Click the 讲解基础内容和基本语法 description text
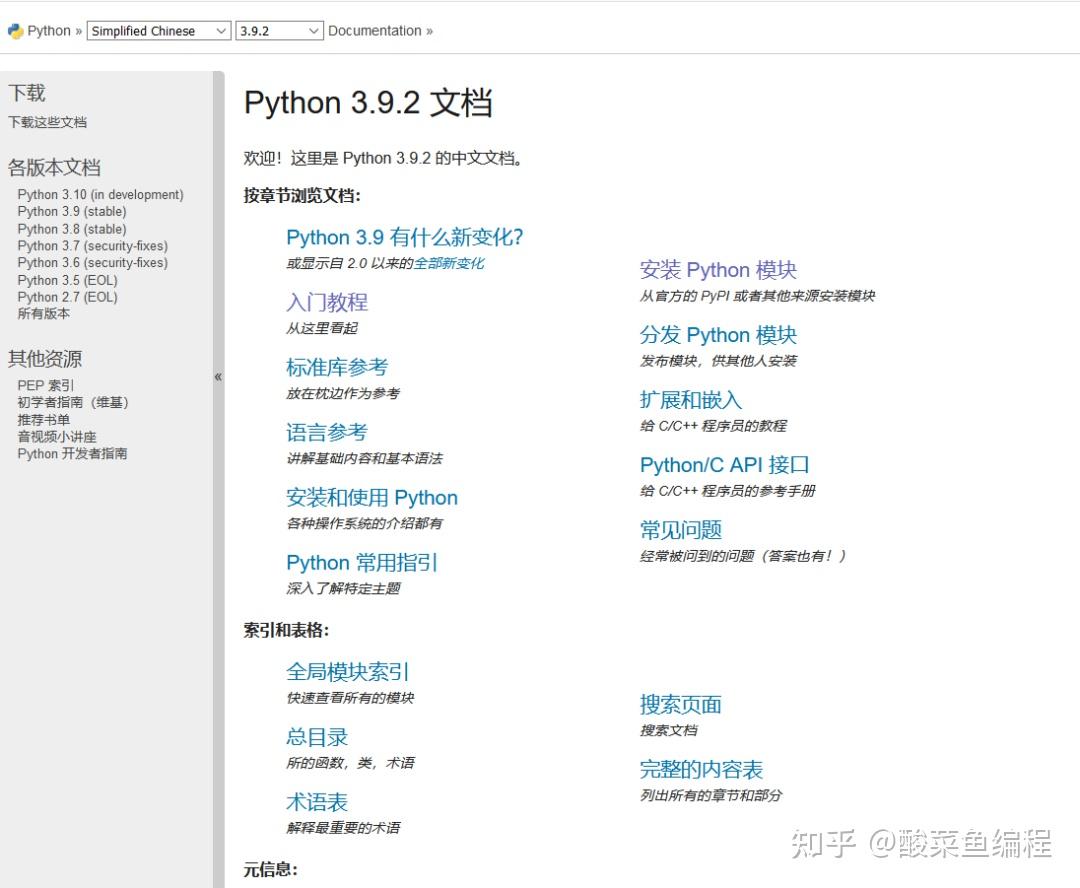 [x=364, y=458]
